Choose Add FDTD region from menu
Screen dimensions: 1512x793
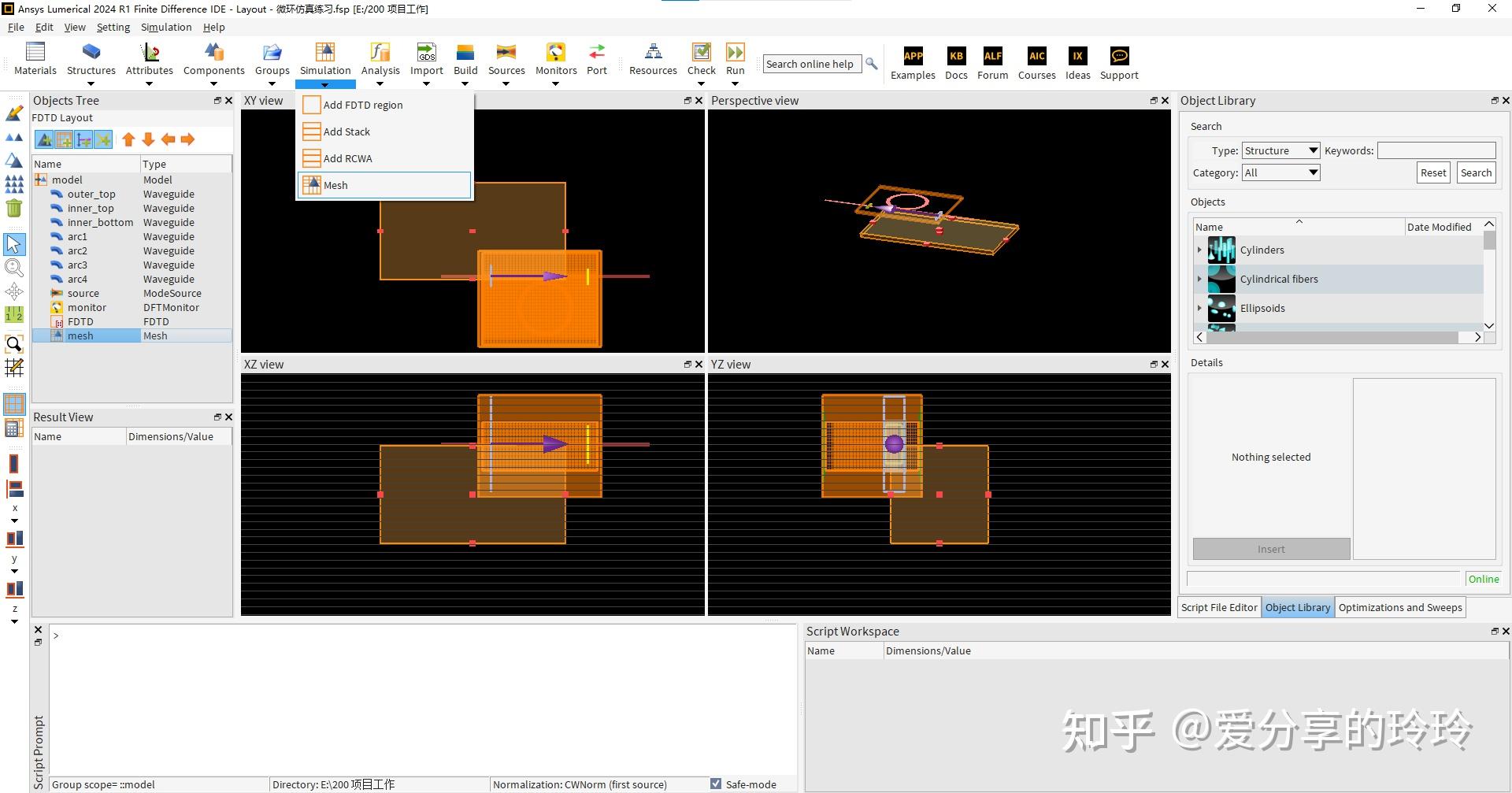click(384, 105)
